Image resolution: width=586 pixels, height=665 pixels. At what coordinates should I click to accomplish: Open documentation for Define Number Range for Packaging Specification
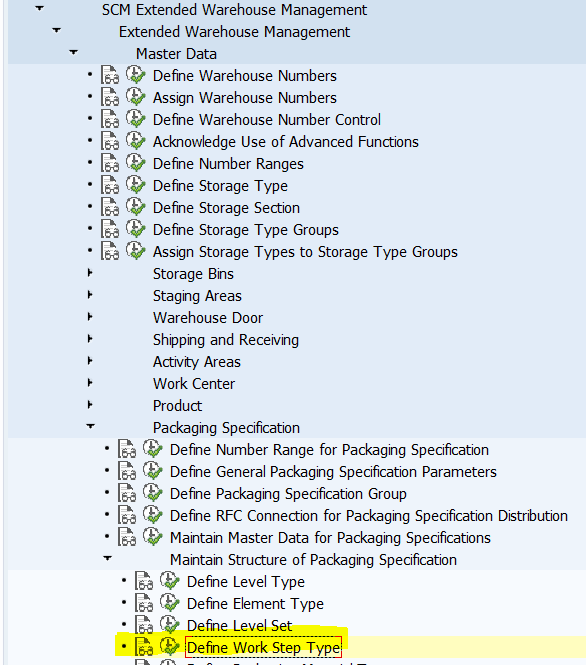(x=127, y=450)
